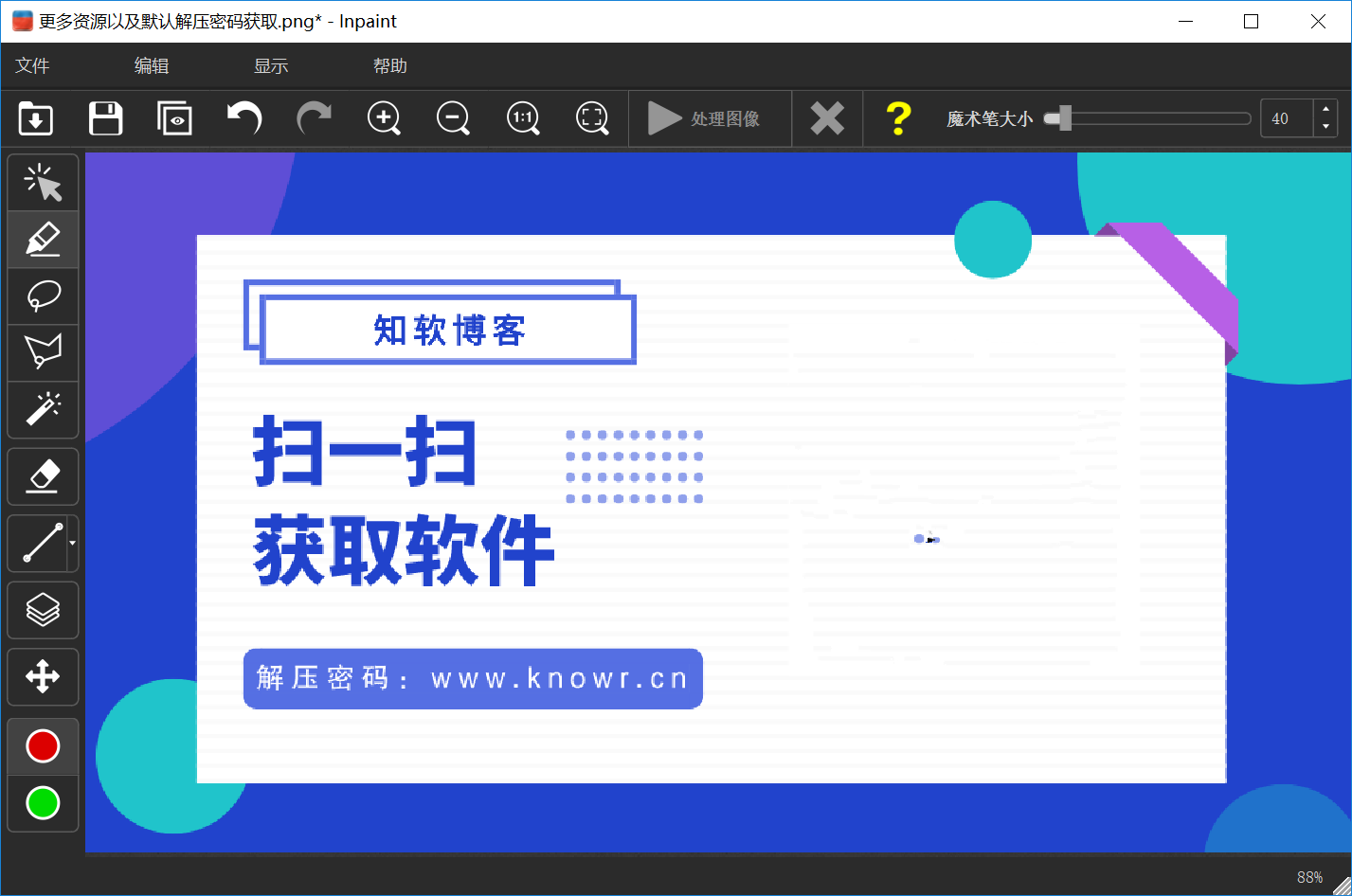Open the 帮助 menu
This screenshot has width=1352, height=896.
390,65
